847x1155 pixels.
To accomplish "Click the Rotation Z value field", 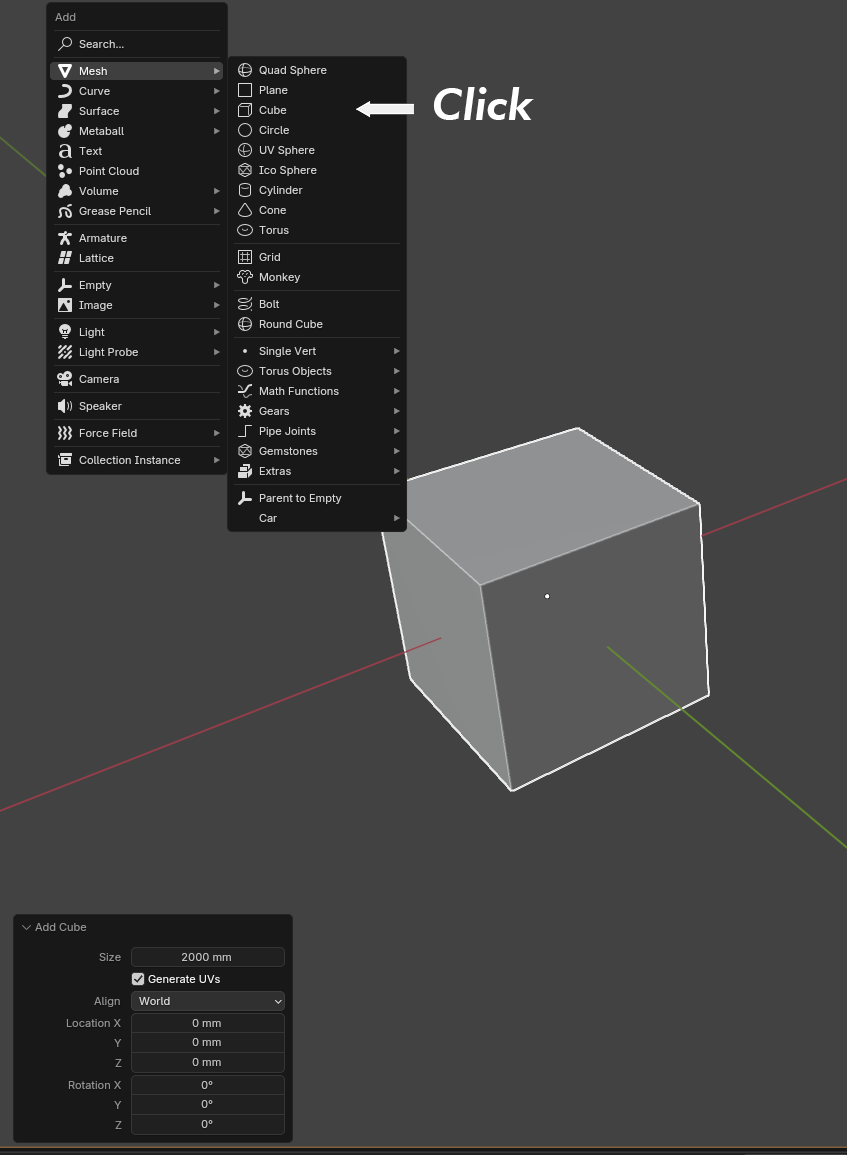I will (x=208, y=1124).
